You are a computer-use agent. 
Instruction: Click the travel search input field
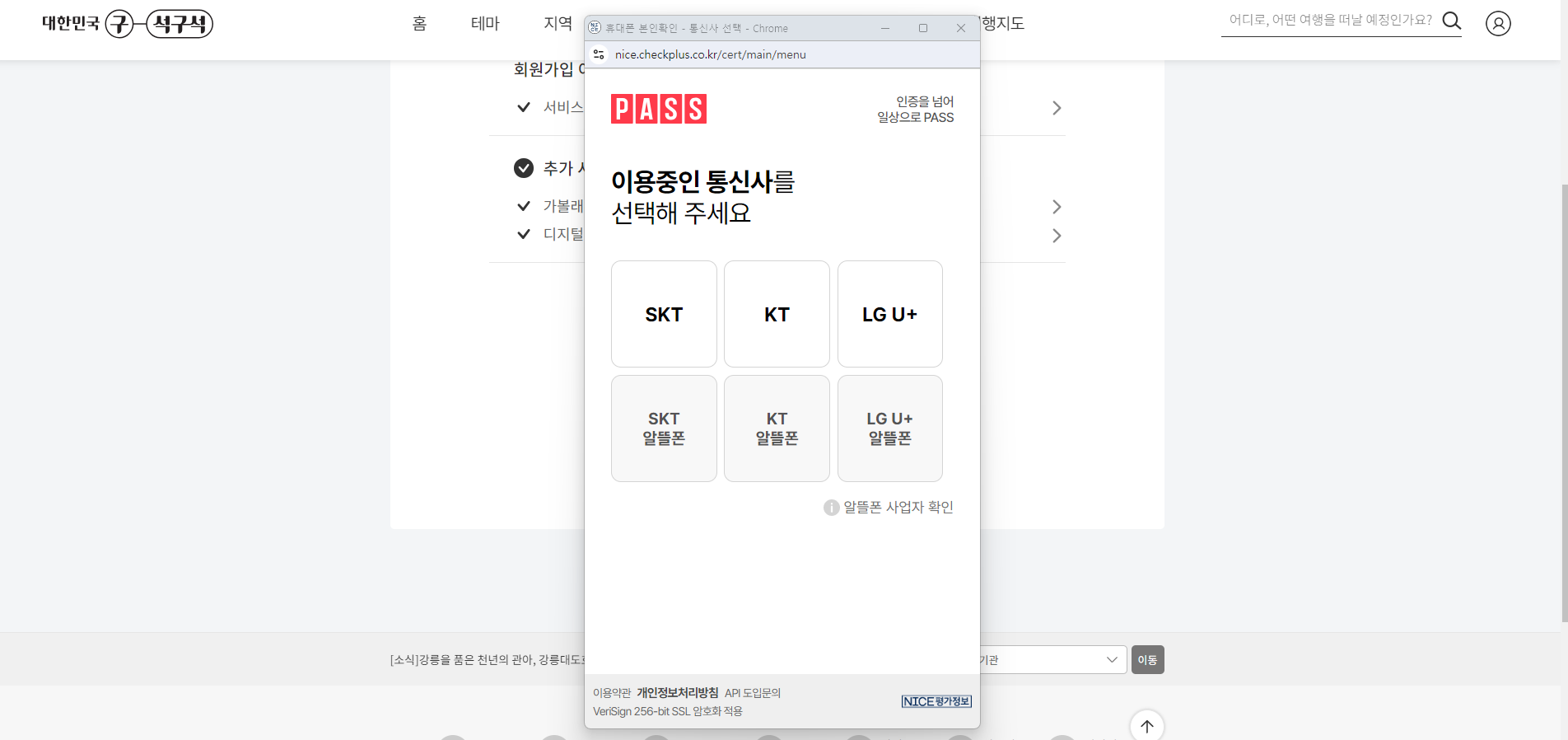coord(1330,21)
